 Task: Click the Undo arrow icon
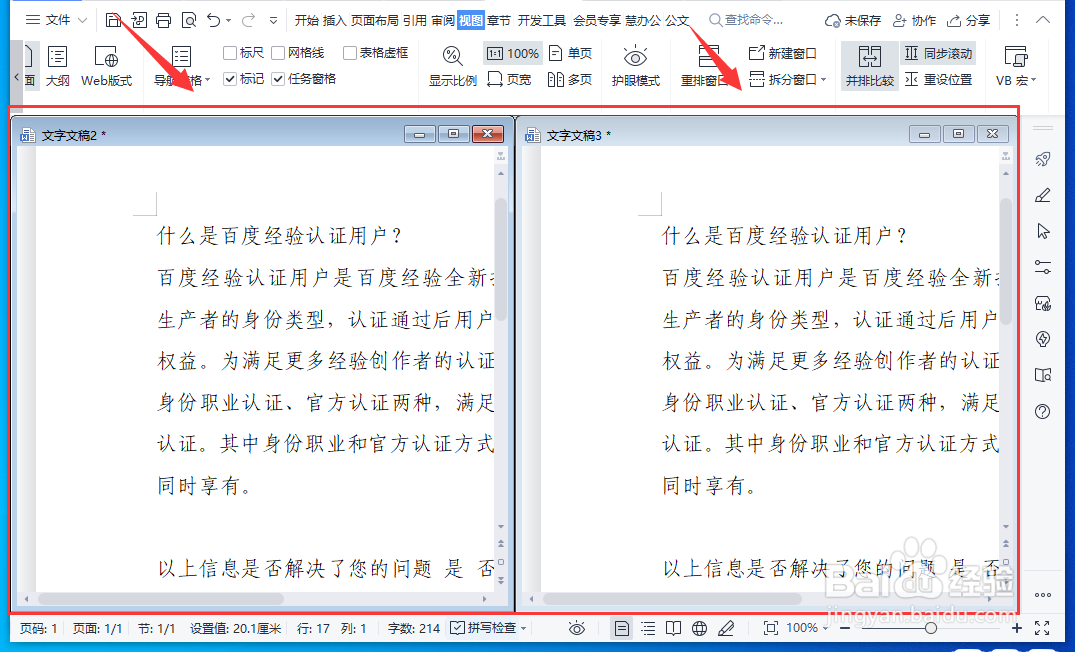tap(214, 20)
